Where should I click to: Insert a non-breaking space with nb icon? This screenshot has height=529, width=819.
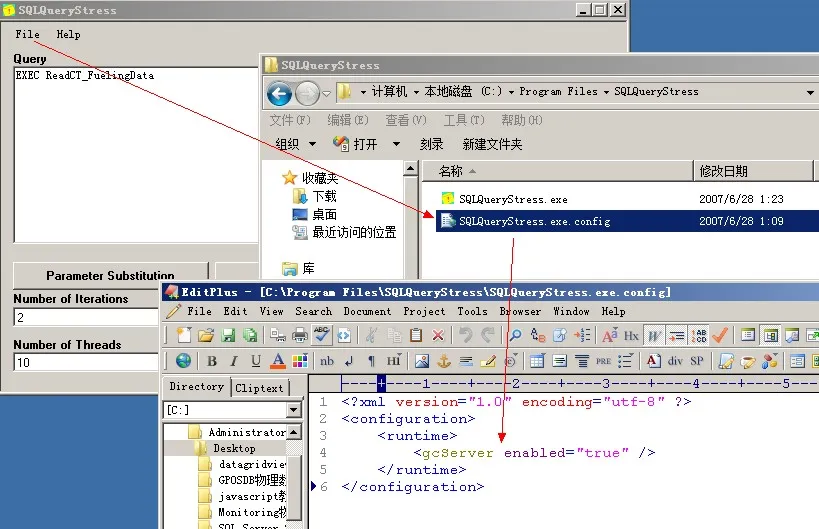pyautogui.click(x=327, y=360)
